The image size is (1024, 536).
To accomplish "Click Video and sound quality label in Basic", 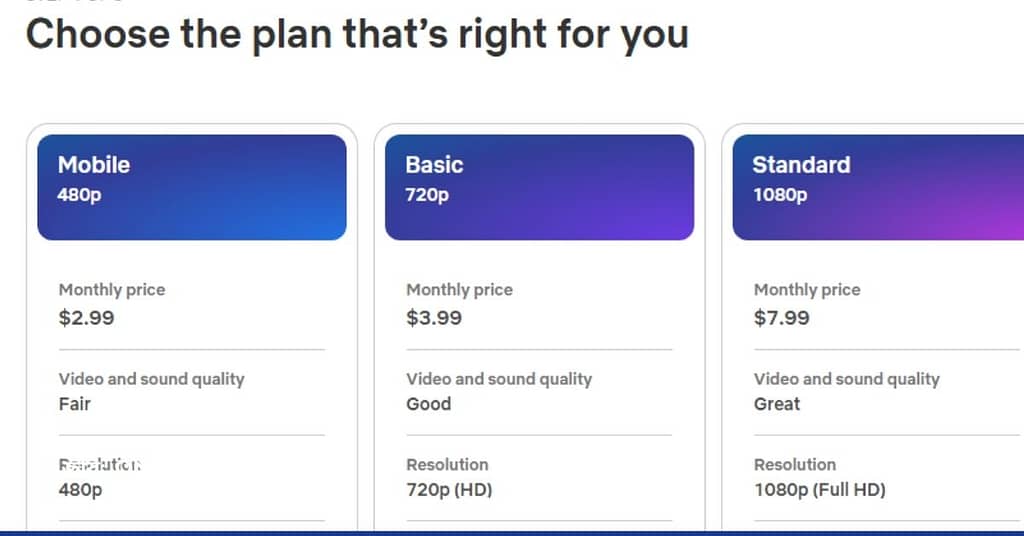I will click(499, 379).
